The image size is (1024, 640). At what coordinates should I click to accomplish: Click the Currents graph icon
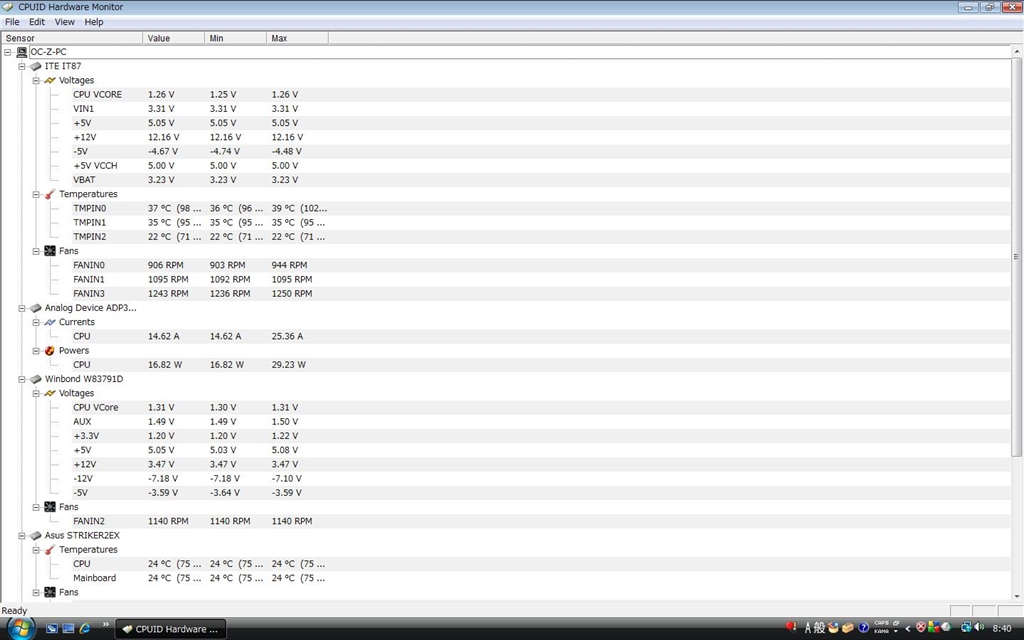(50, 322)
